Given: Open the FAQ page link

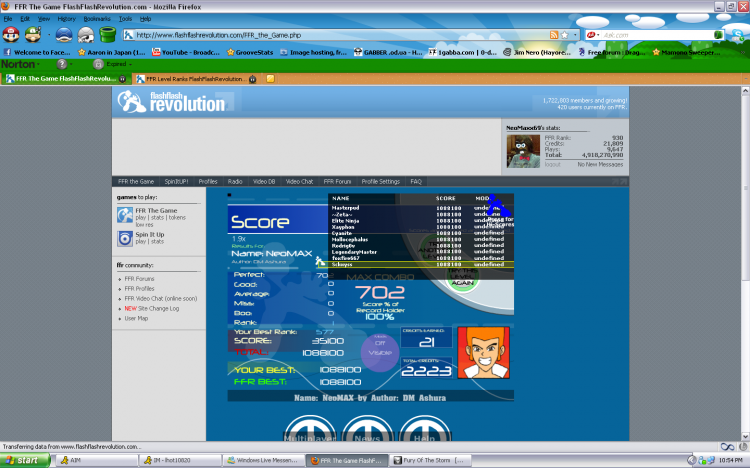Looking at the screenshot, I should pyautogui.click(x=416, y=181).
